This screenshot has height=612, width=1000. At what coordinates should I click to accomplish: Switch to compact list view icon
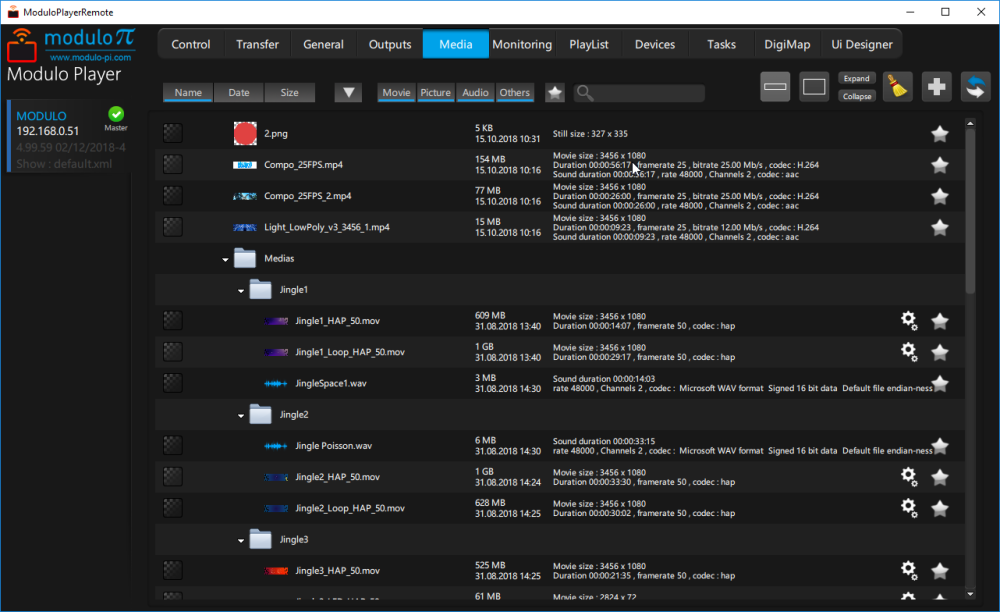(774, 87)
